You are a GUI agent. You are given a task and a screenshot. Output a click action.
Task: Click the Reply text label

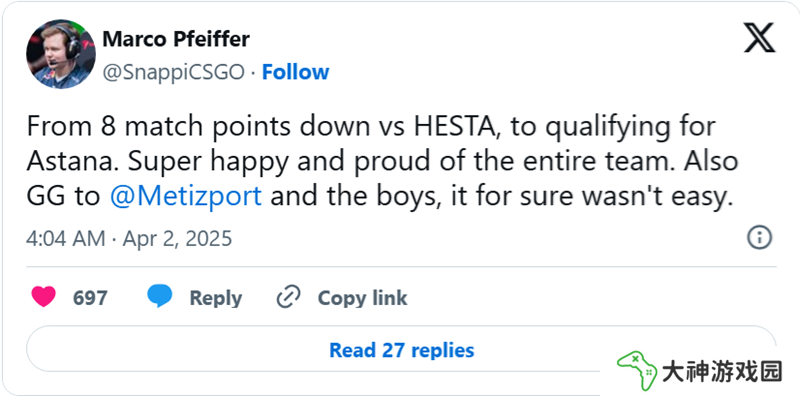(x=216, y=298)
